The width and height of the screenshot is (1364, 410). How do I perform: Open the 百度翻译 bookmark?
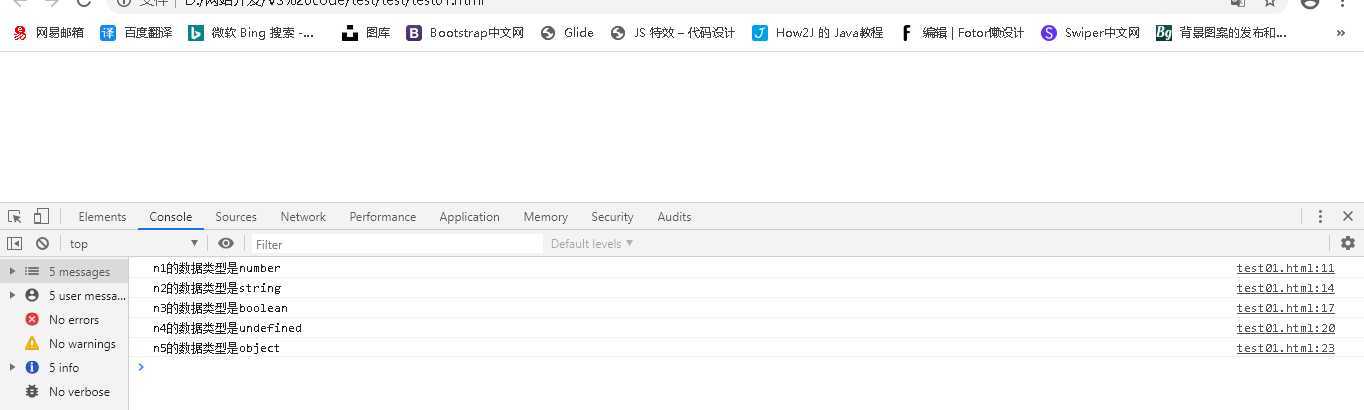[x=137, y=33]
